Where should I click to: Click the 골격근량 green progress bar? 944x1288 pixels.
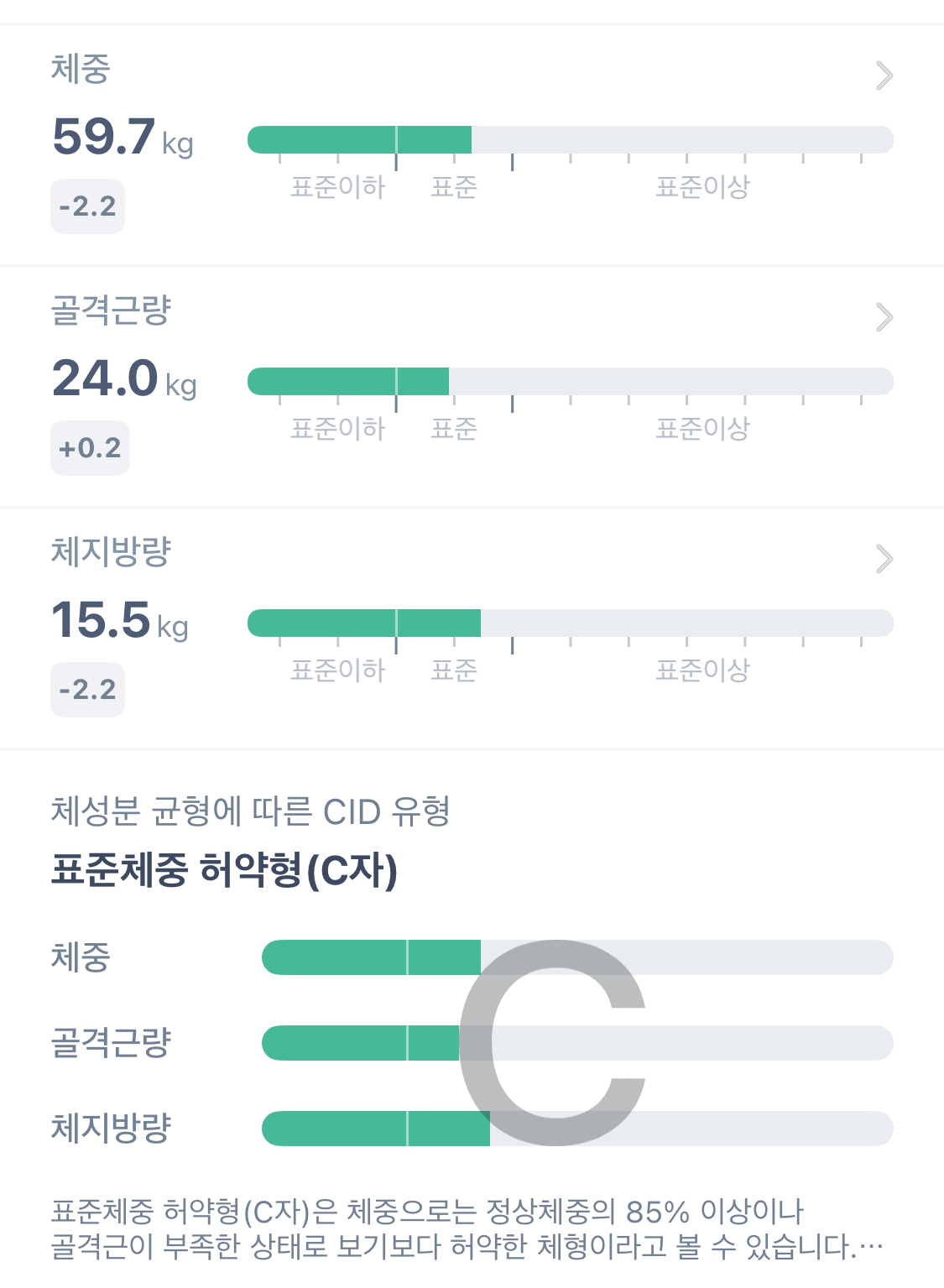click(348, 382)
